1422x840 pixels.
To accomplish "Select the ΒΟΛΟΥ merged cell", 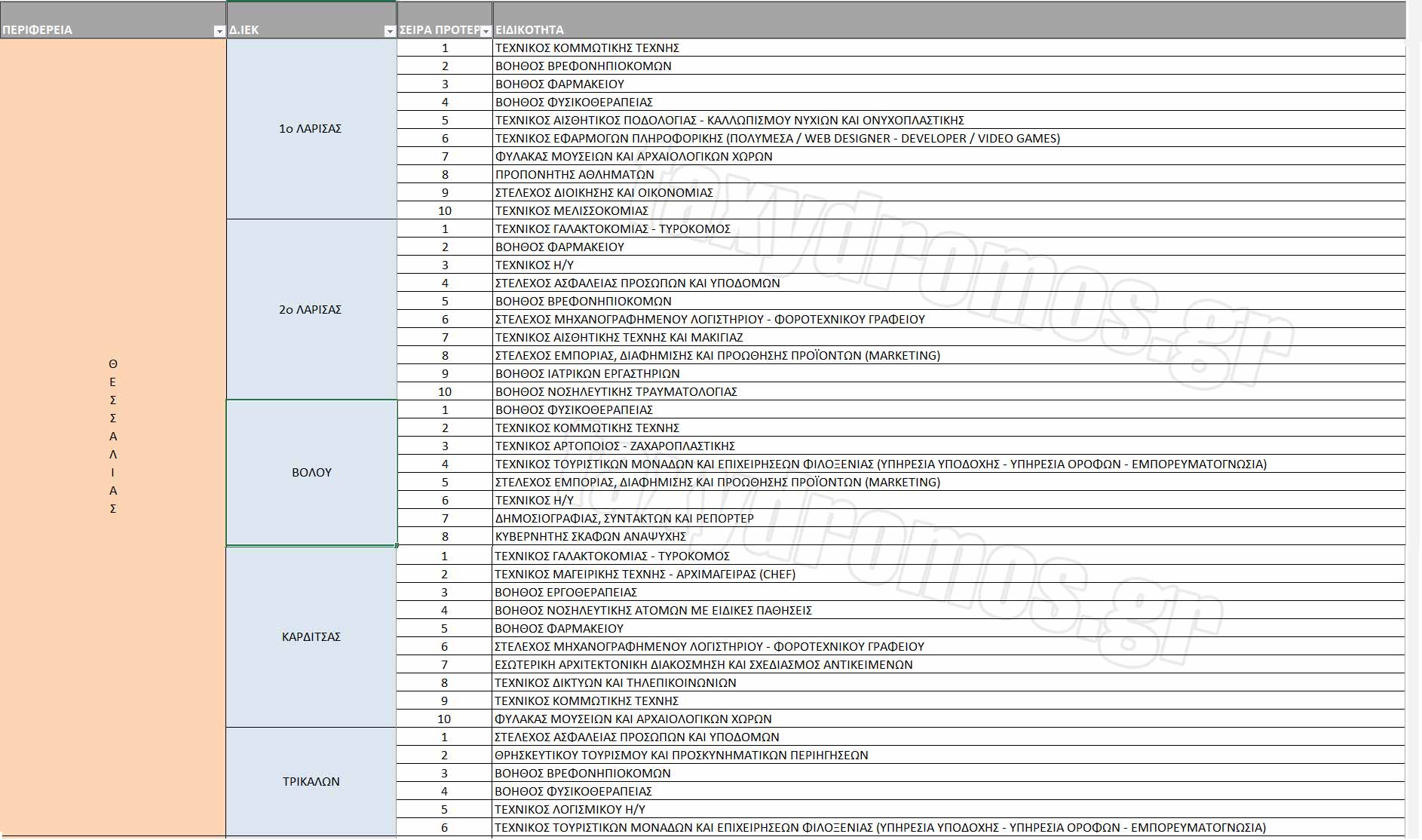I will pos(311,473).
